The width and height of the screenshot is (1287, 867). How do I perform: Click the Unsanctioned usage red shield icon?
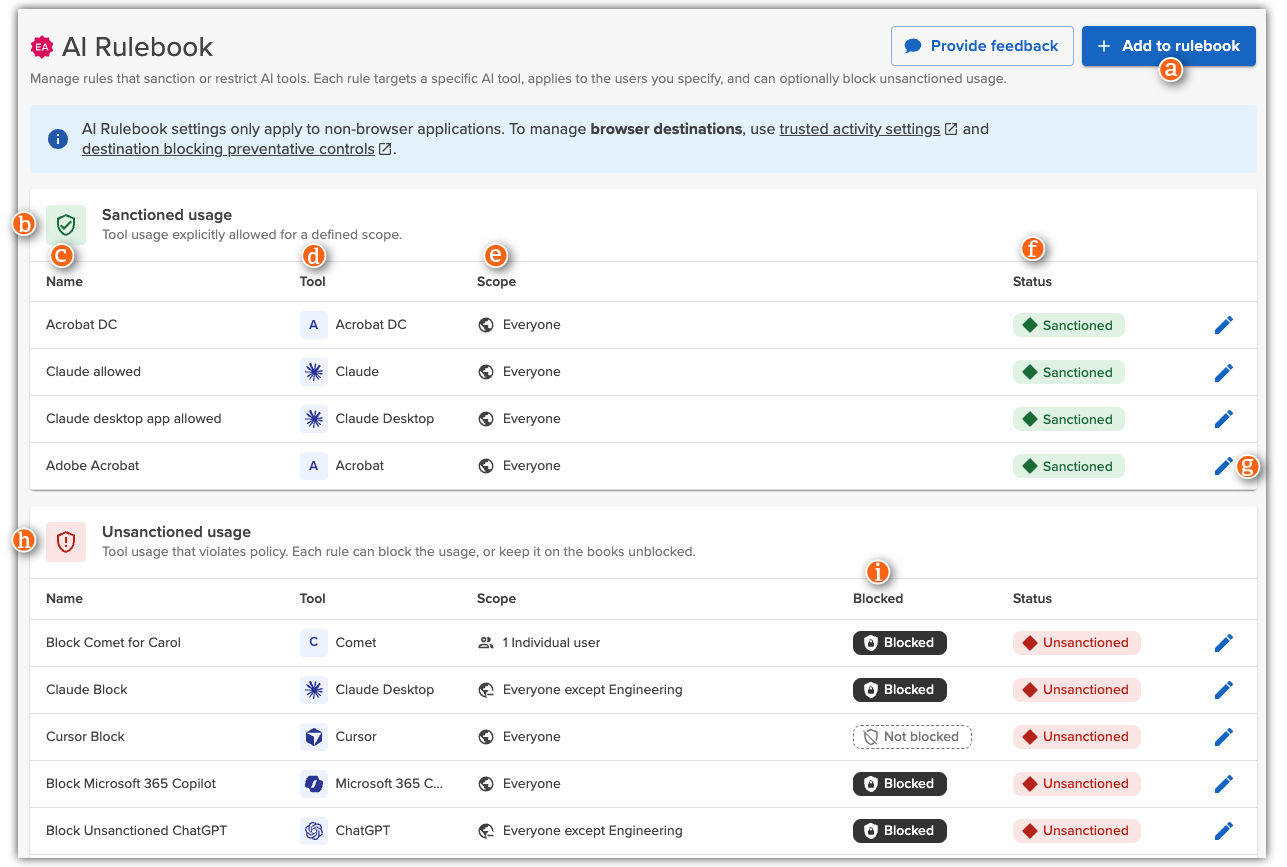66,542
